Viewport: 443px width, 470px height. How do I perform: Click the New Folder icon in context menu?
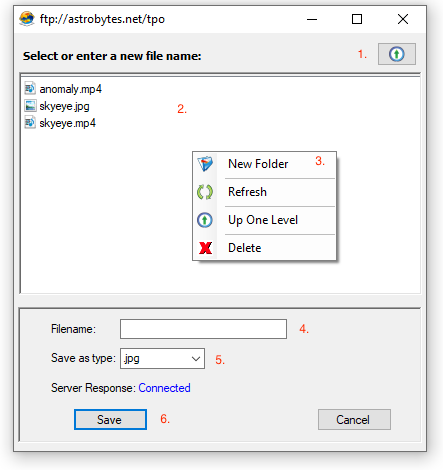(205, 164)
